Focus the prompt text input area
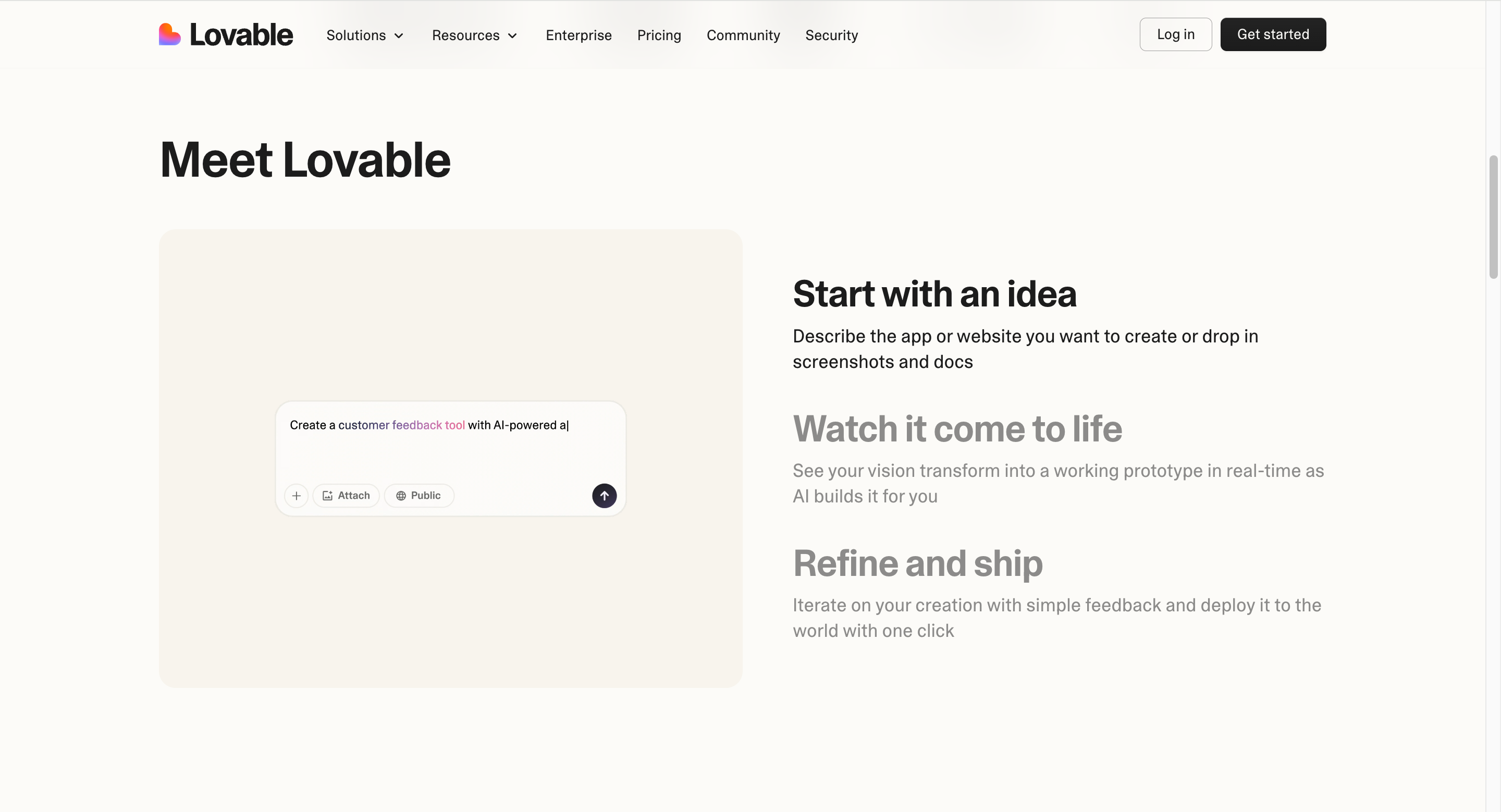This screenshot has width=1501, height=812. (450, 442)
